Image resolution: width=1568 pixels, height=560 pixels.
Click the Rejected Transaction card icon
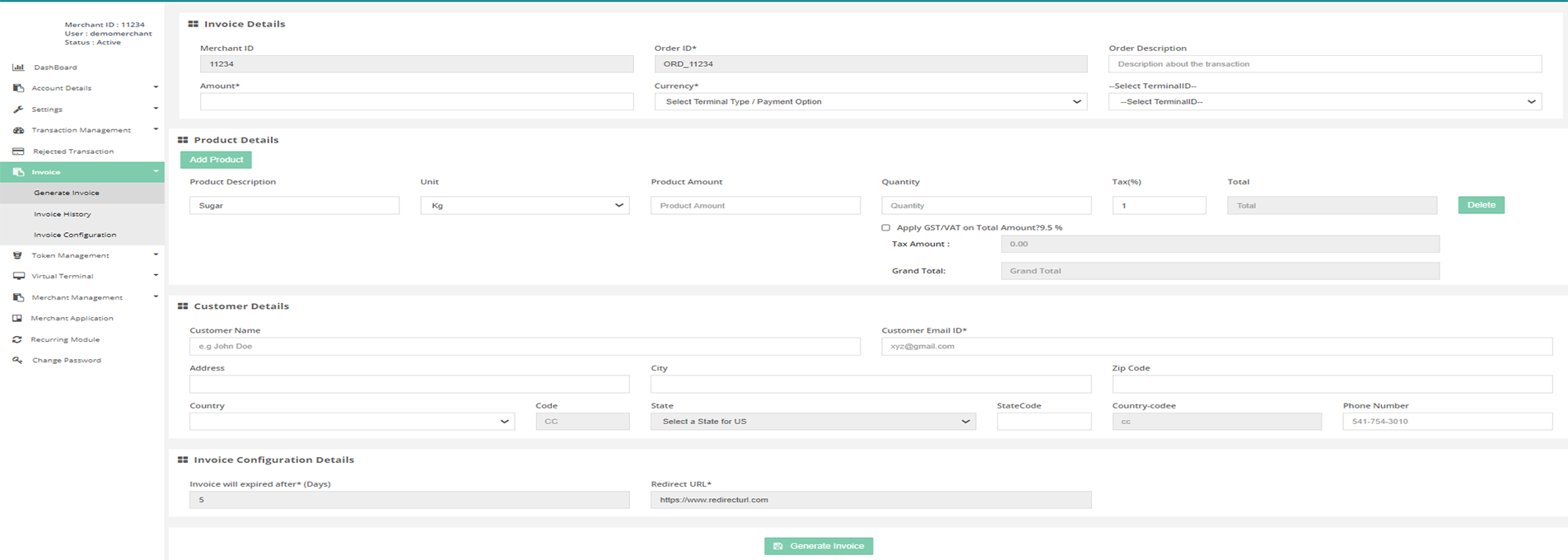[18, 152]
